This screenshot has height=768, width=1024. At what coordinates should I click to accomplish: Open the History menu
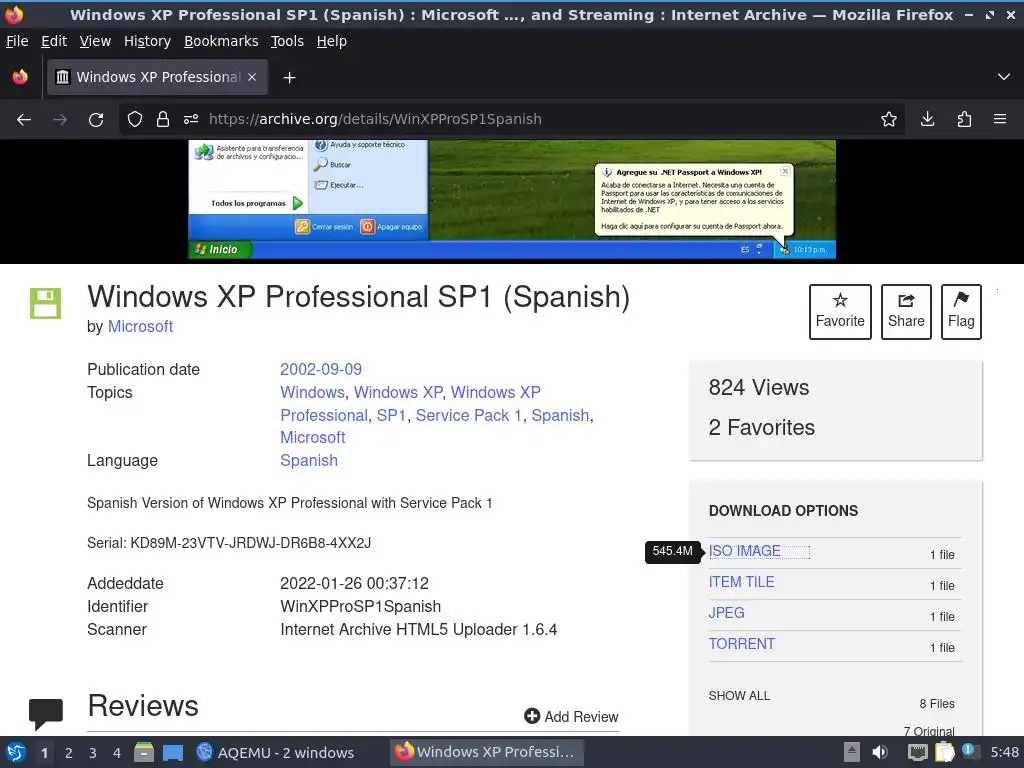148,41
